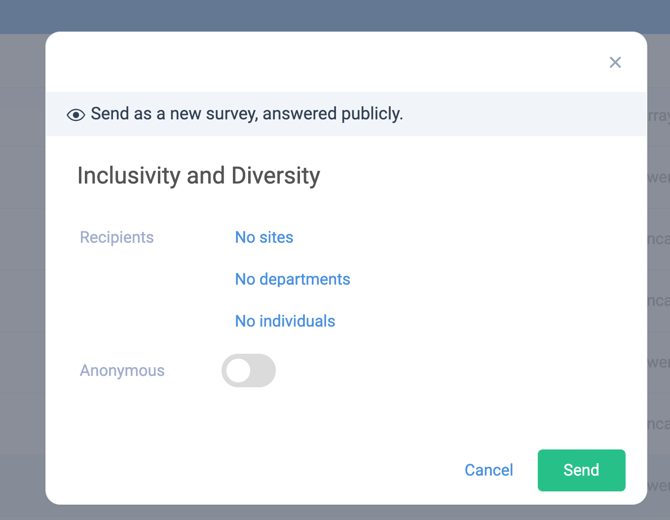Choose recipients via "No individuals"
670x520 pixels.
pyautogui.click(x=285, y=321)
